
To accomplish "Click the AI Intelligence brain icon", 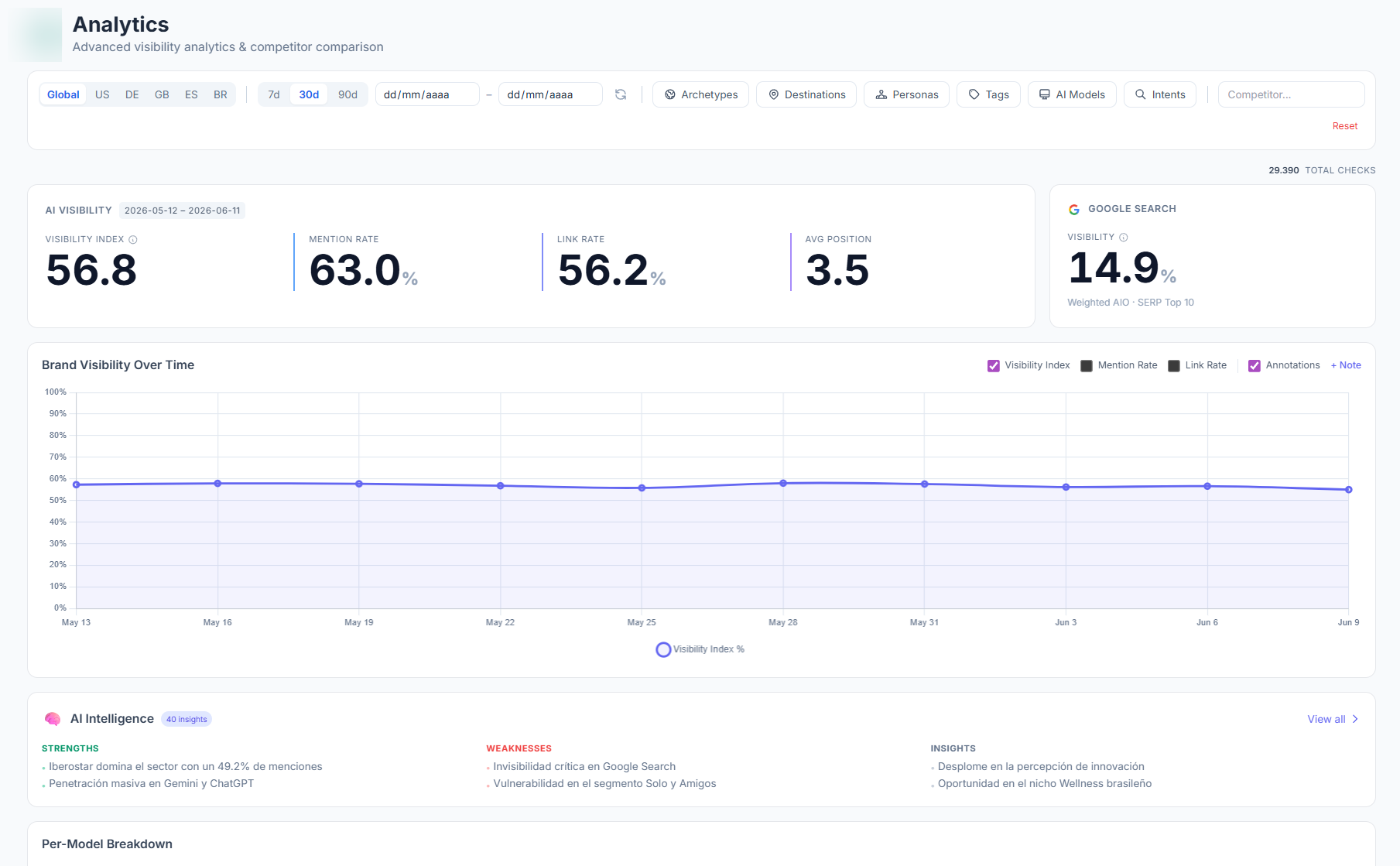I will click(x=53, y=719).
